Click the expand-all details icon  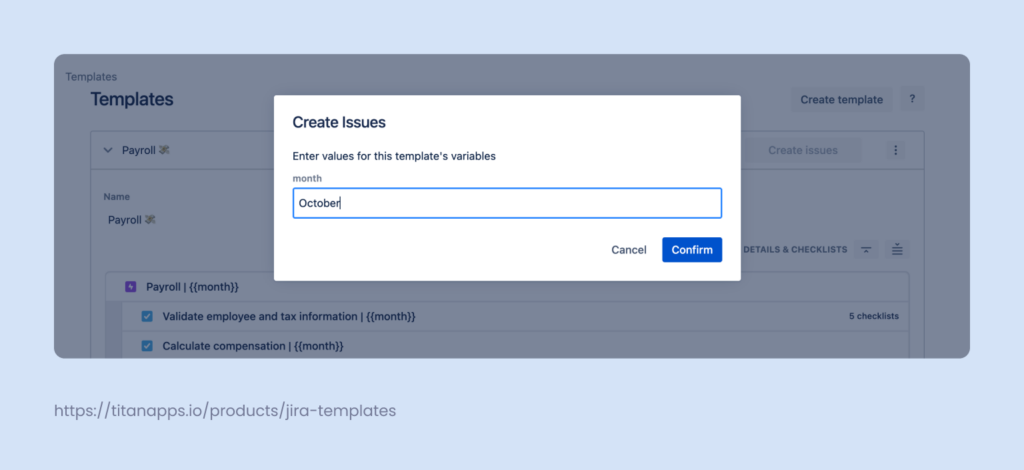click(x=897, y=249)
